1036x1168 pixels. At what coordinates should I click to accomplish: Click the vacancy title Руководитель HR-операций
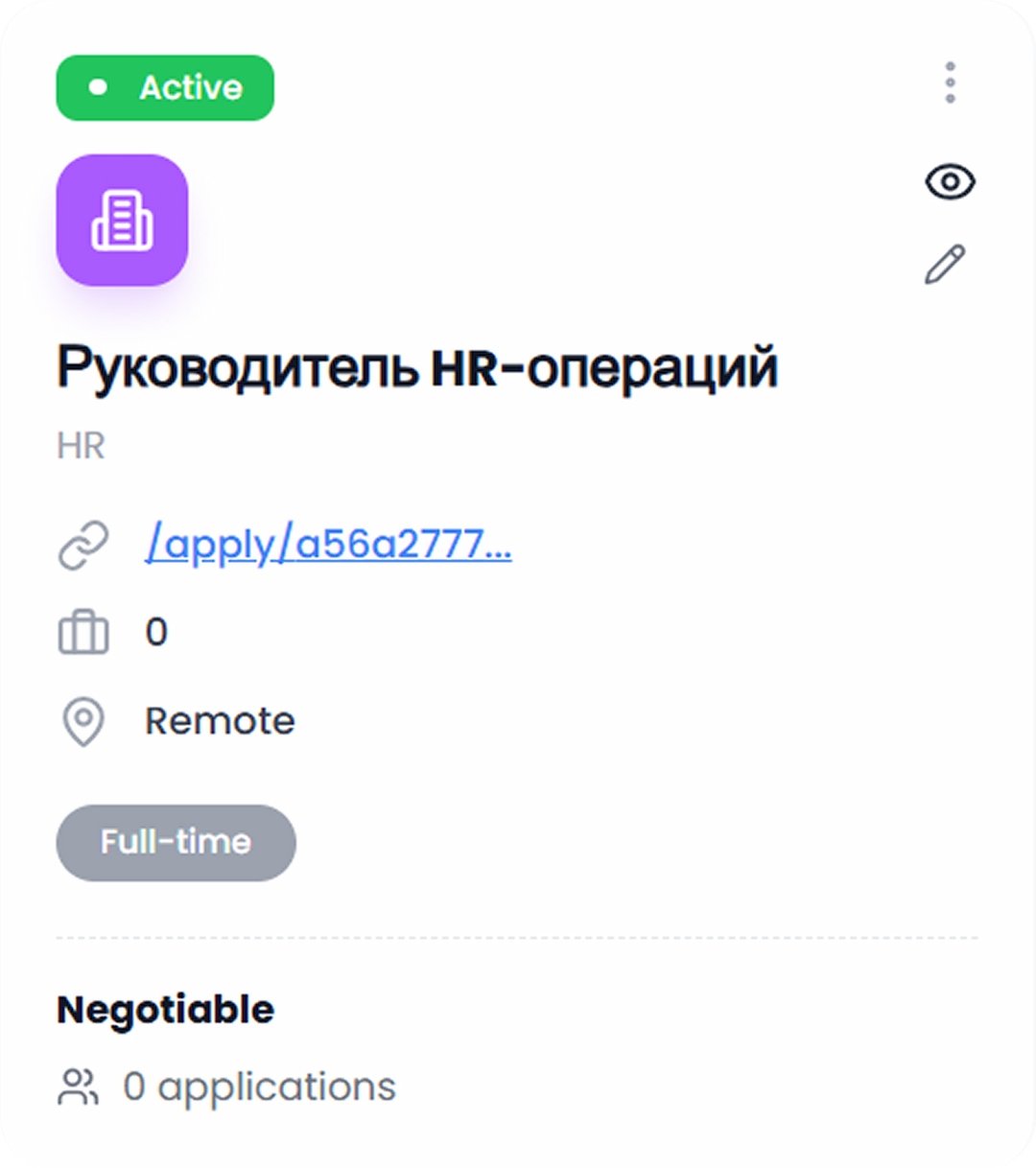(417, 365)
